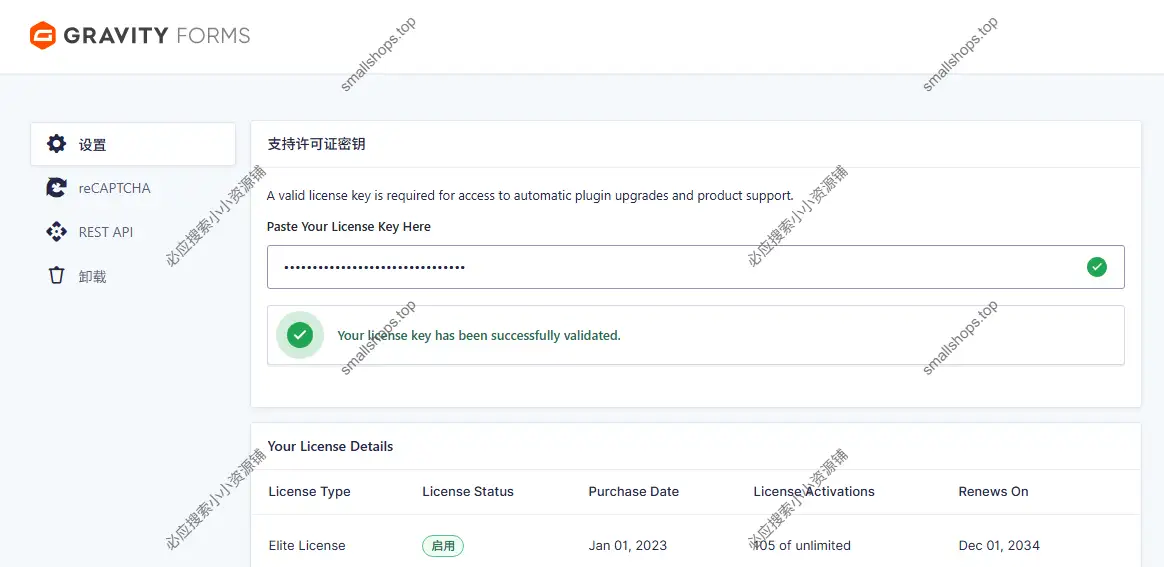Click the settings gear icon in sidebar
Screen dimensions: 1164x567
coord(57,144)
